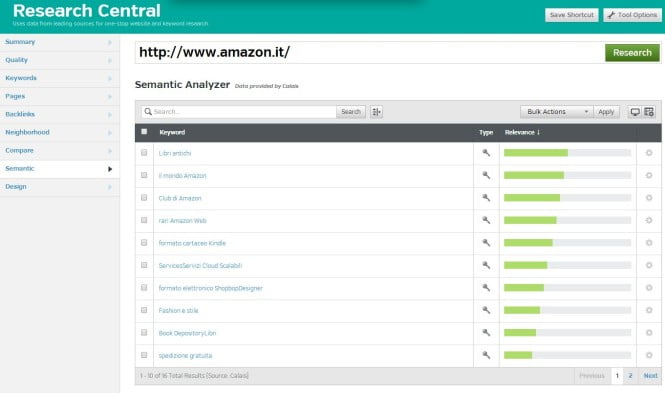Check the Fashion e stile row checkbox
Viewport: 665px width, 393px height.
pyautogui.click(x=144, y=310)
